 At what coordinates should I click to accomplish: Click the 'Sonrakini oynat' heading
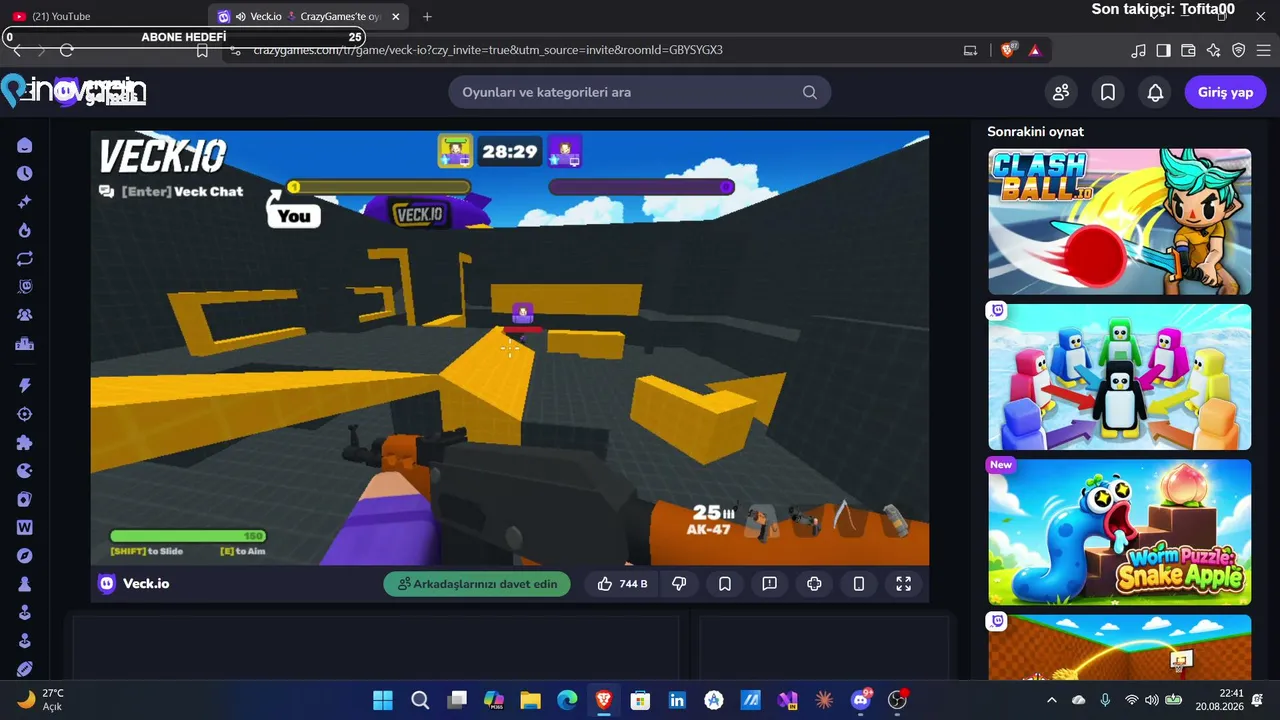click(1035, 131)
